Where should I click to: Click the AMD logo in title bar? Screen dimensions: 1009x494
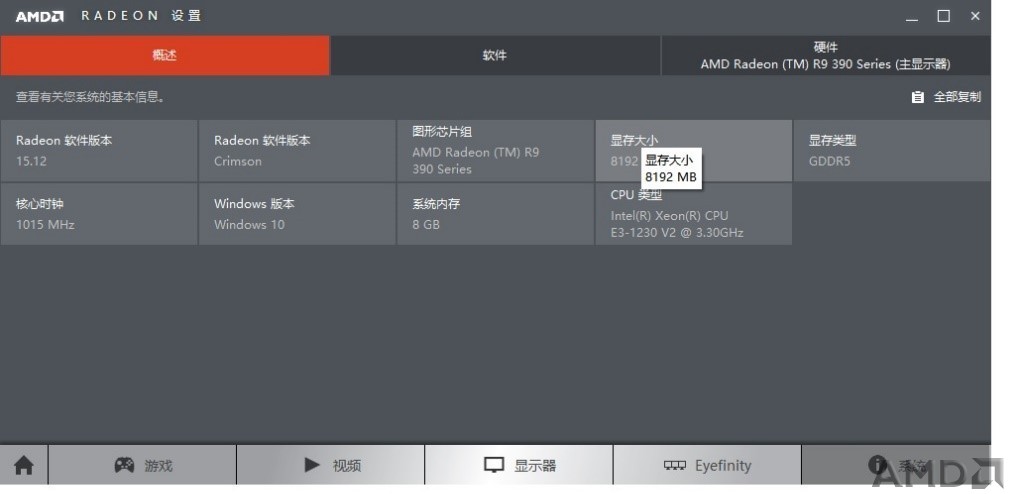point(40,17)
